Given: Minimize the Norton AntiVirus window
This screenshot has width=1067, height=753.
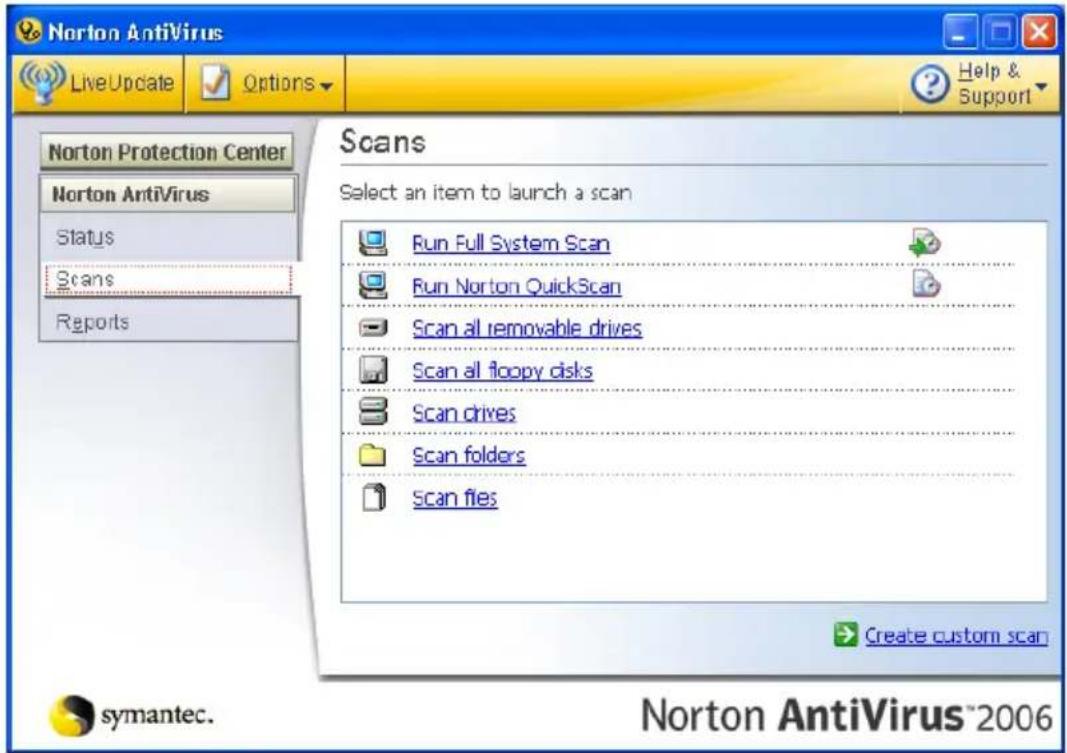Looking at the screenshot, I should (960, 32).
